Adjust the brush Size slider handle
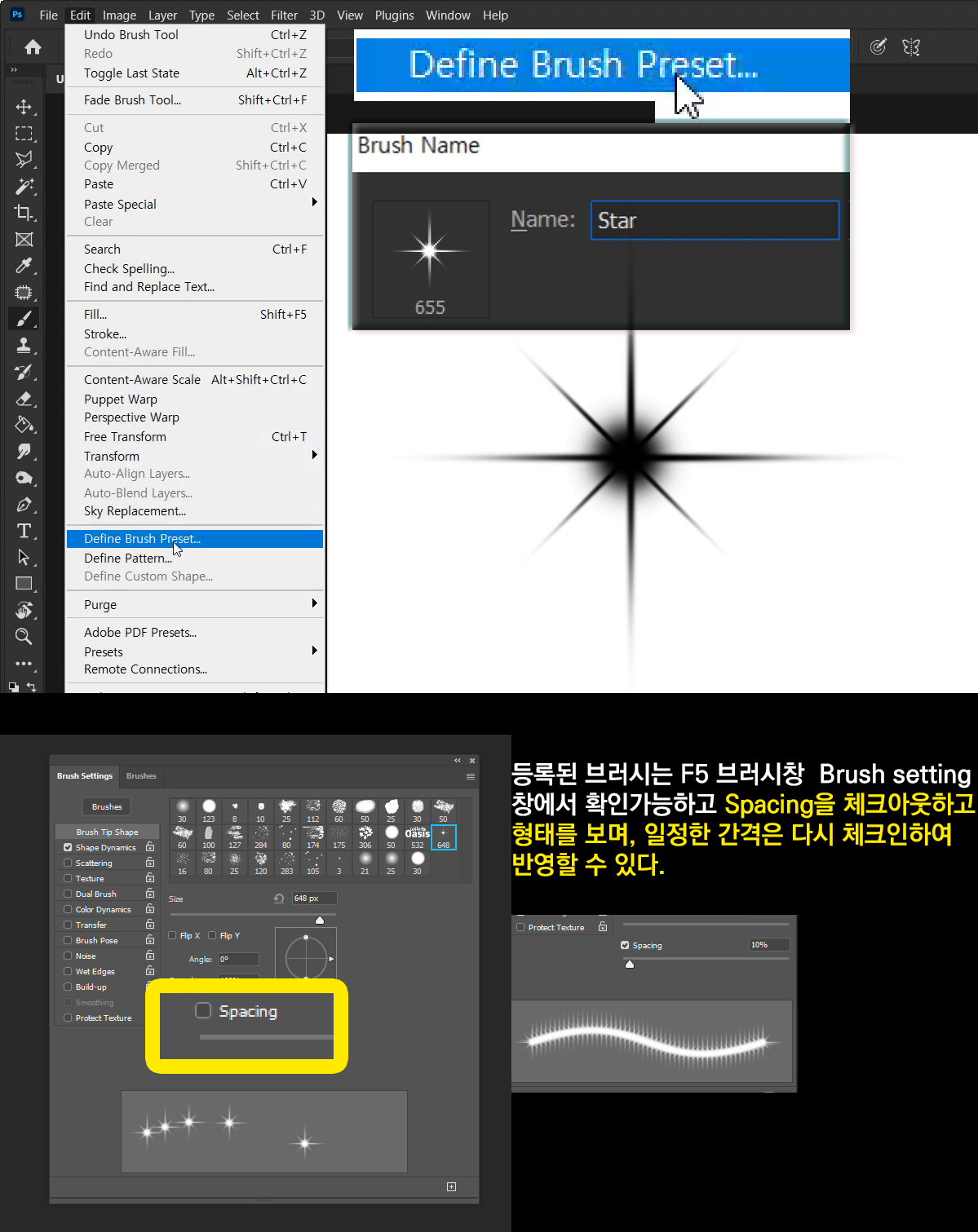The height and width of the screenshot is (1232, 978). [320, 920]
